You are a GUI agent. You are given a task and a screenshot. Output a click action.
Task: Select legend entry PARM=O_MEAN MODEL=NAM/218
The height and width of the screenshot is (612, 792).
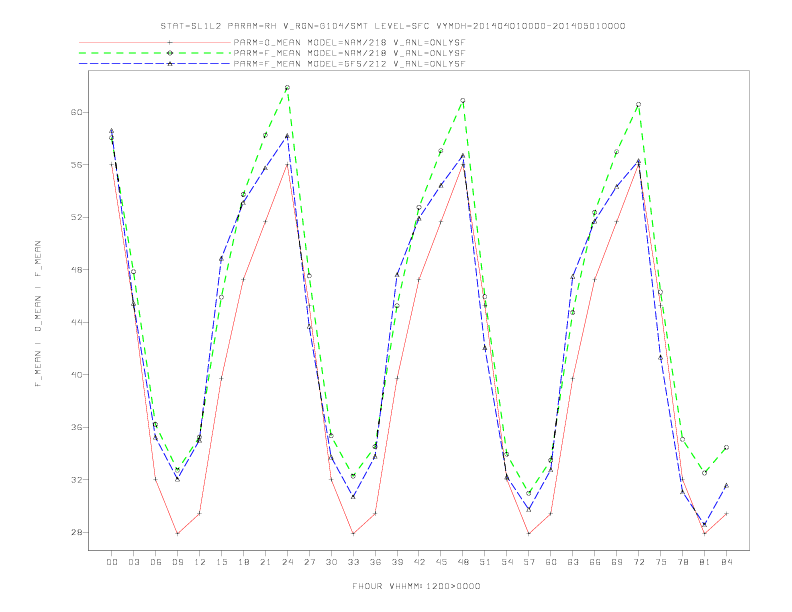[349, 42]
